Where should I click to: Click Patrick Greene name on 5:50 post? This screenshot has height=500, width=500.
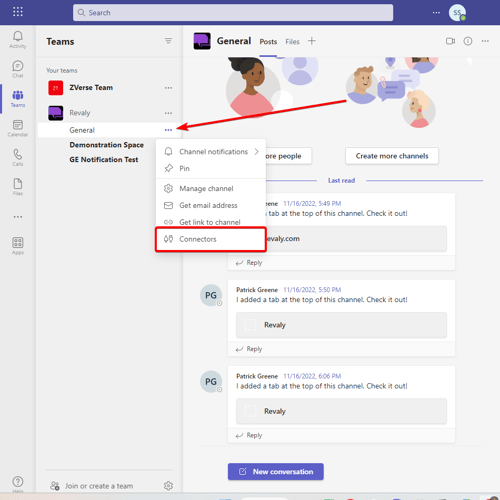257,290
